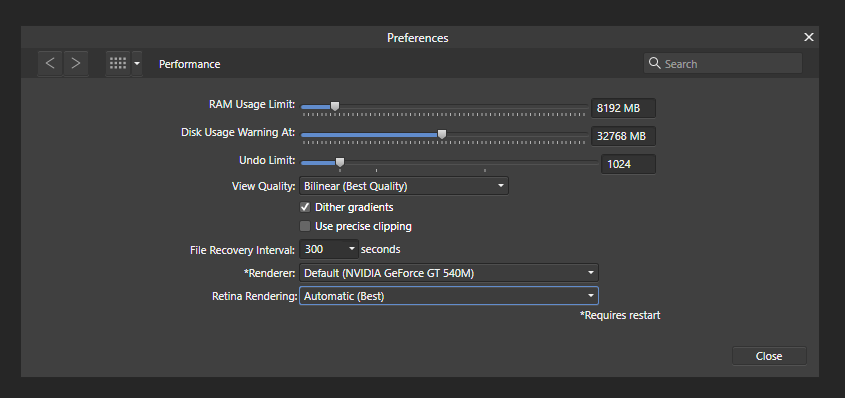845x398 pixels.
Task: Click the Undo Limit slider handle
Action: click(340, 162)
